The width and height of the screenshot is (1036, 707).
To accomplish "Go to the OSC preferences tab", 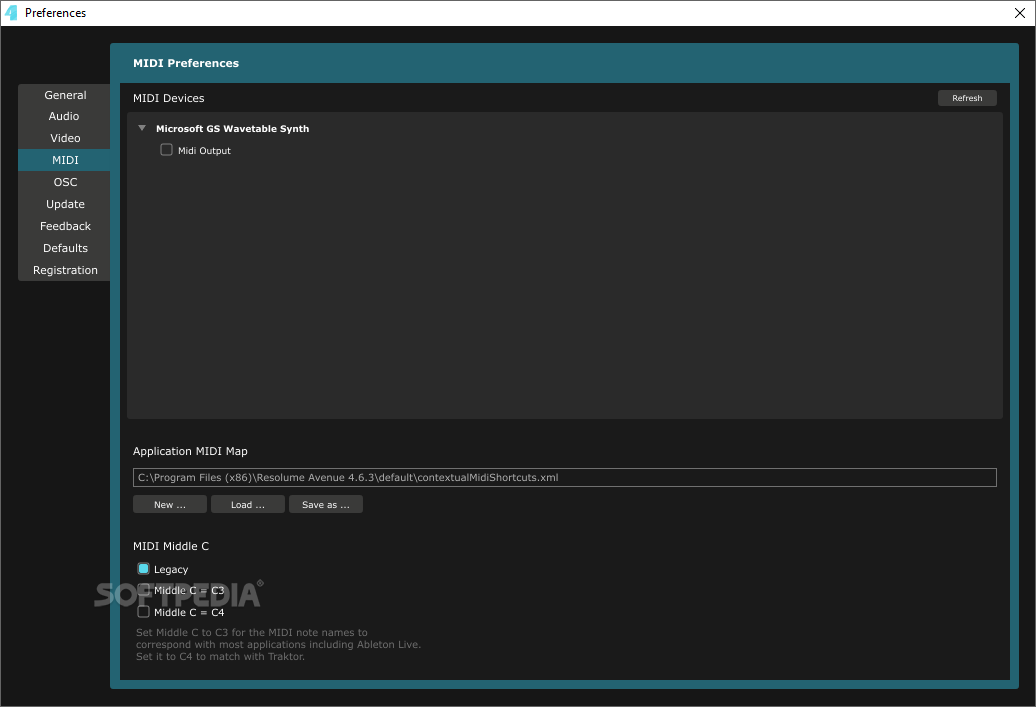I will coord(65,182).
